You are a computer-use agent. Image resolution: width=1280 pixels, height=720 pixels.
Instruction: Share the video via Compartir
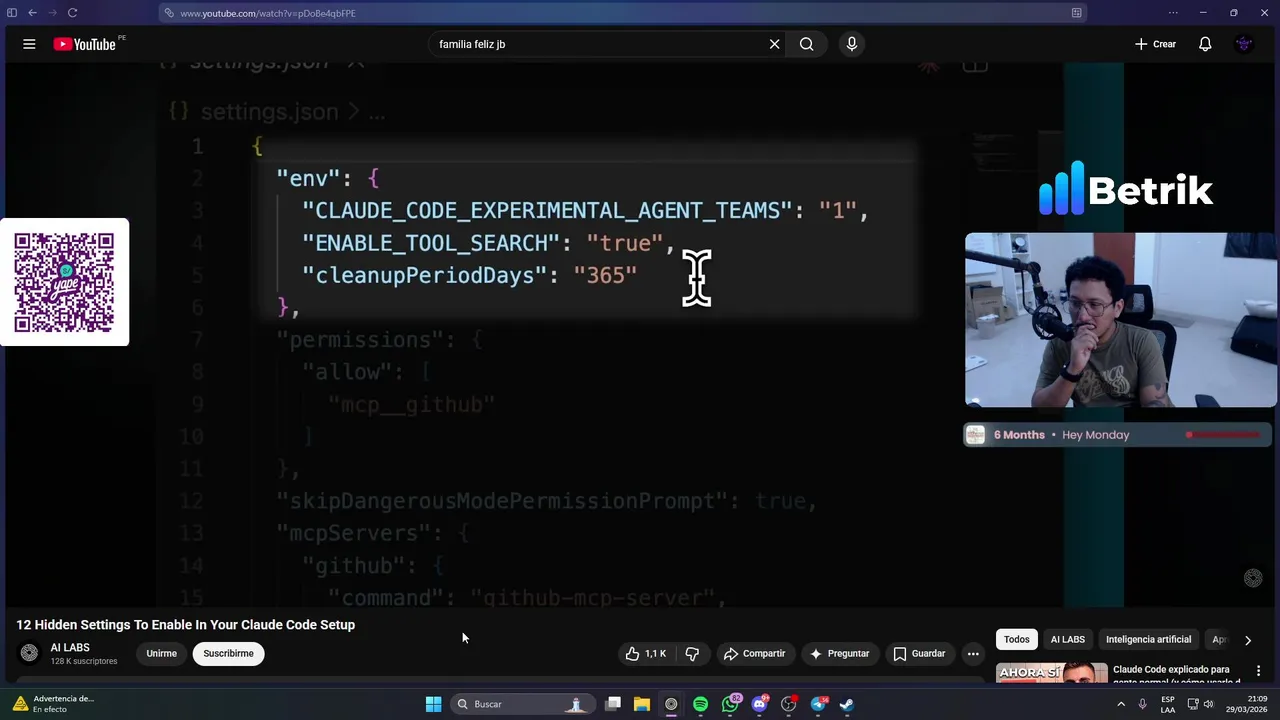click(x=755, y=653)
